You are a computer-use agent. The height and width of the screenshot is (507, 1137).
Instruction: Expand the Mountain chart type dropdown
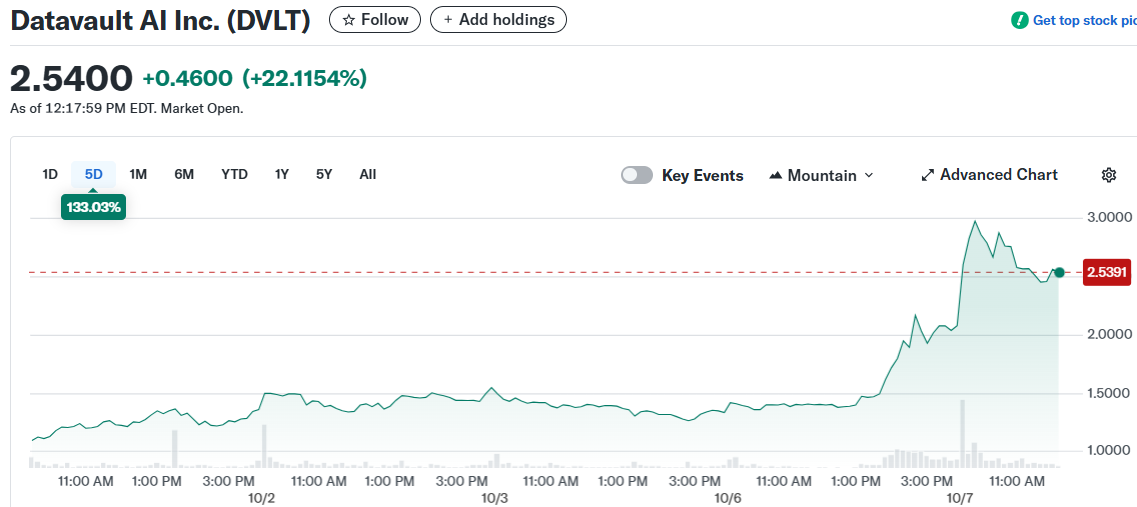(x=868, y=175)
